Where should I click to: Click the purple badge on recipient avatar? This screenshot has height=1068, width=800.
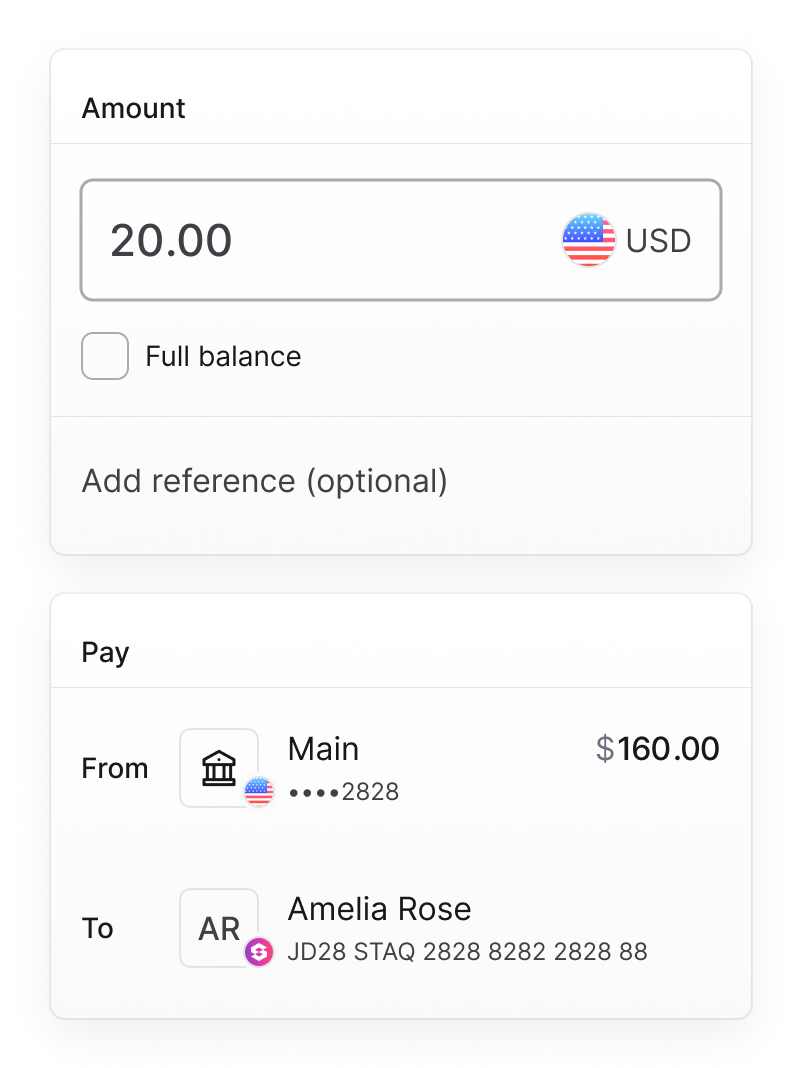(259, 952)
